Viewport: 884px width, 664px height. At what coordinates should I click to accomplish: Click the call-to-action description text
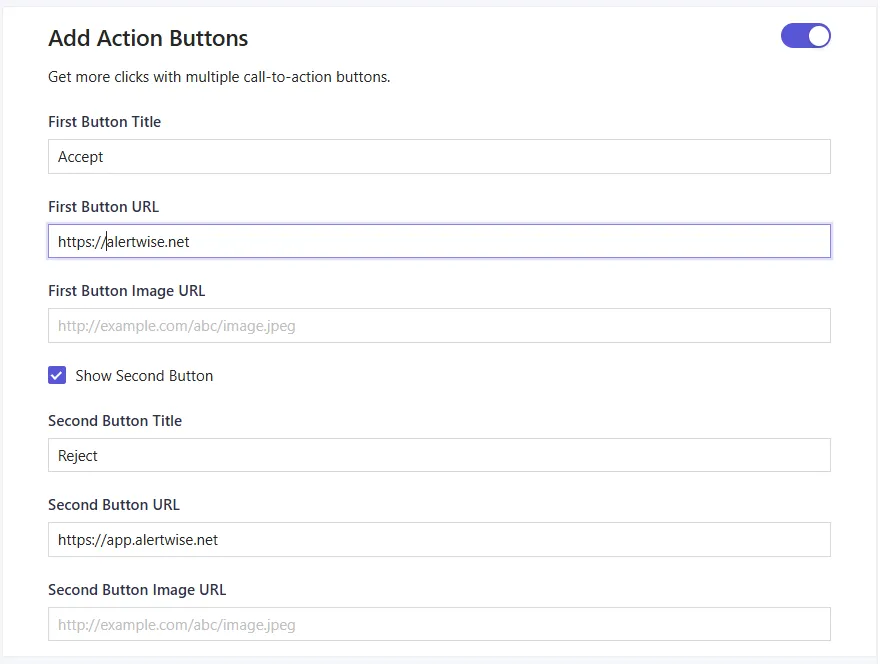pos(219,76)
